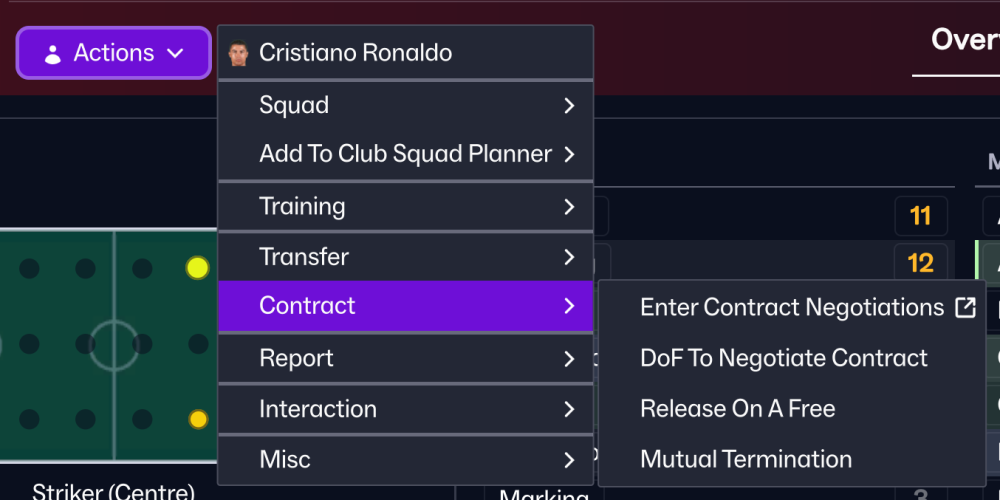
Task: Open the Interaction menu entry
Action: 318,409
